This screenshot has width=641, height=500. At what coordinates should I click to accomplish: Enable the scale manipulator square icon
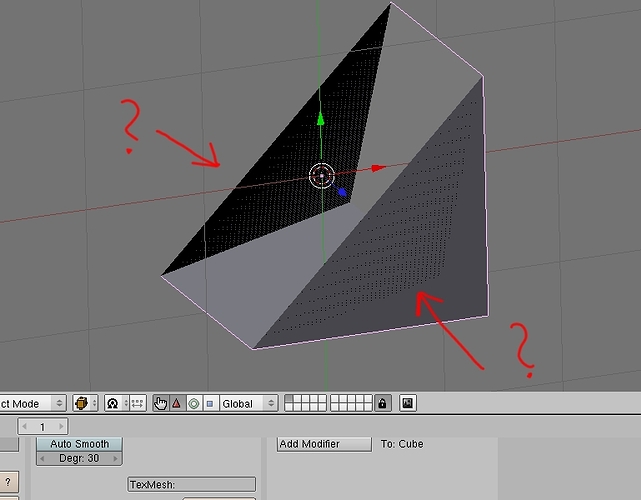[210, 404]
